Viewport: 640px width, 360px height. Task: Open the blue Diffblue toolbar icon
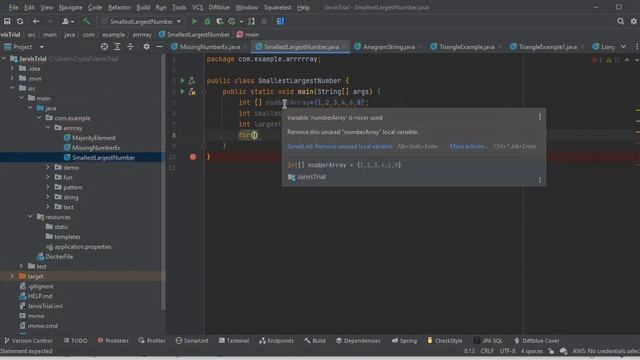tap(280, 21)
